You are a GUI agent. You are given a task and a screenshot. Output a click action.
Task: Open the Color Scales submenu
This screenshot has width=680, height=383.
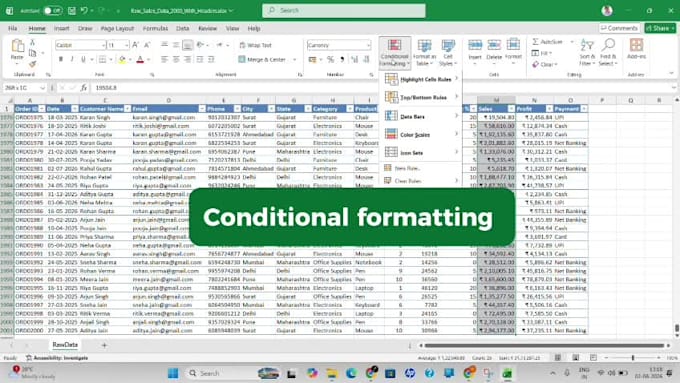point(421,134)
